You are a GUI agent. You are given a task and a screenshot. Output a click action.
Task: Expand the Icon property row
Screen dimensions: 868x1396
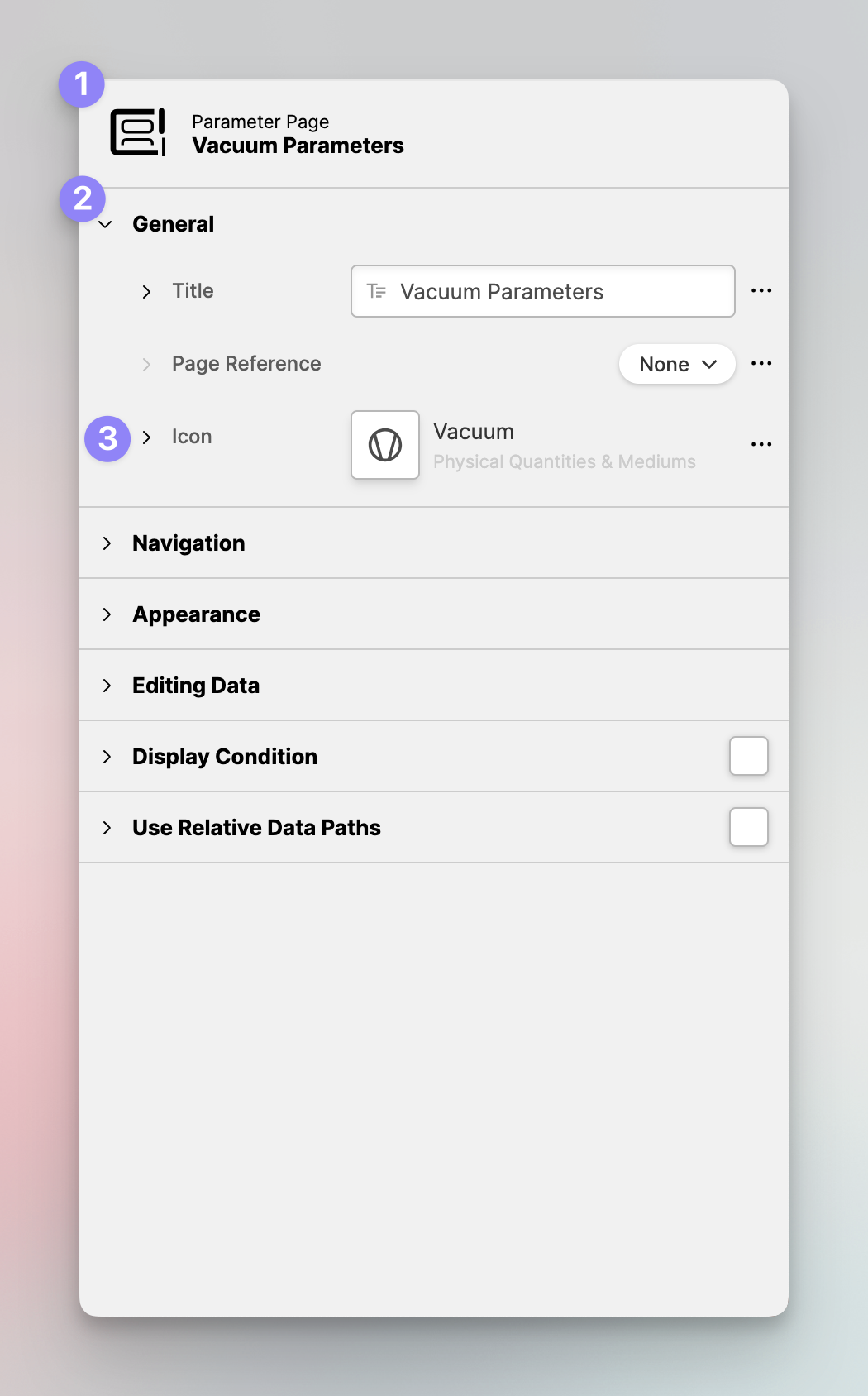point(146,437)
